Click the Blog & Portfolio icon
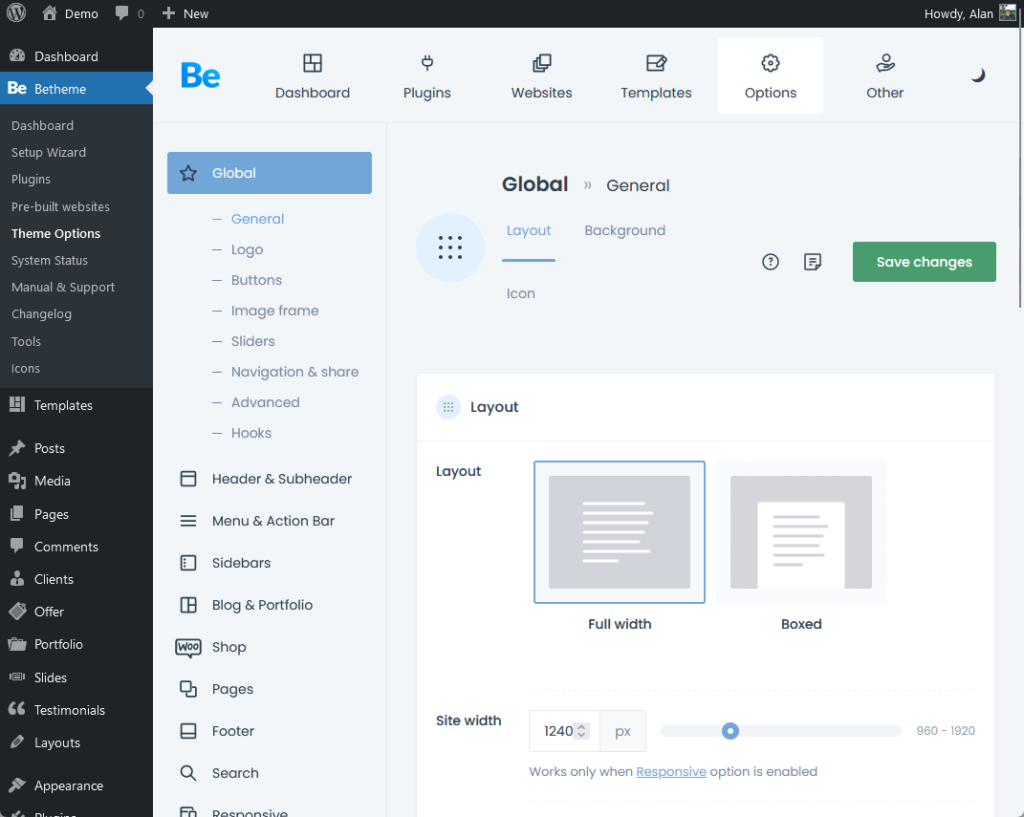The height and width of the screenshot is (817, 1024). (x=188, y=605)
